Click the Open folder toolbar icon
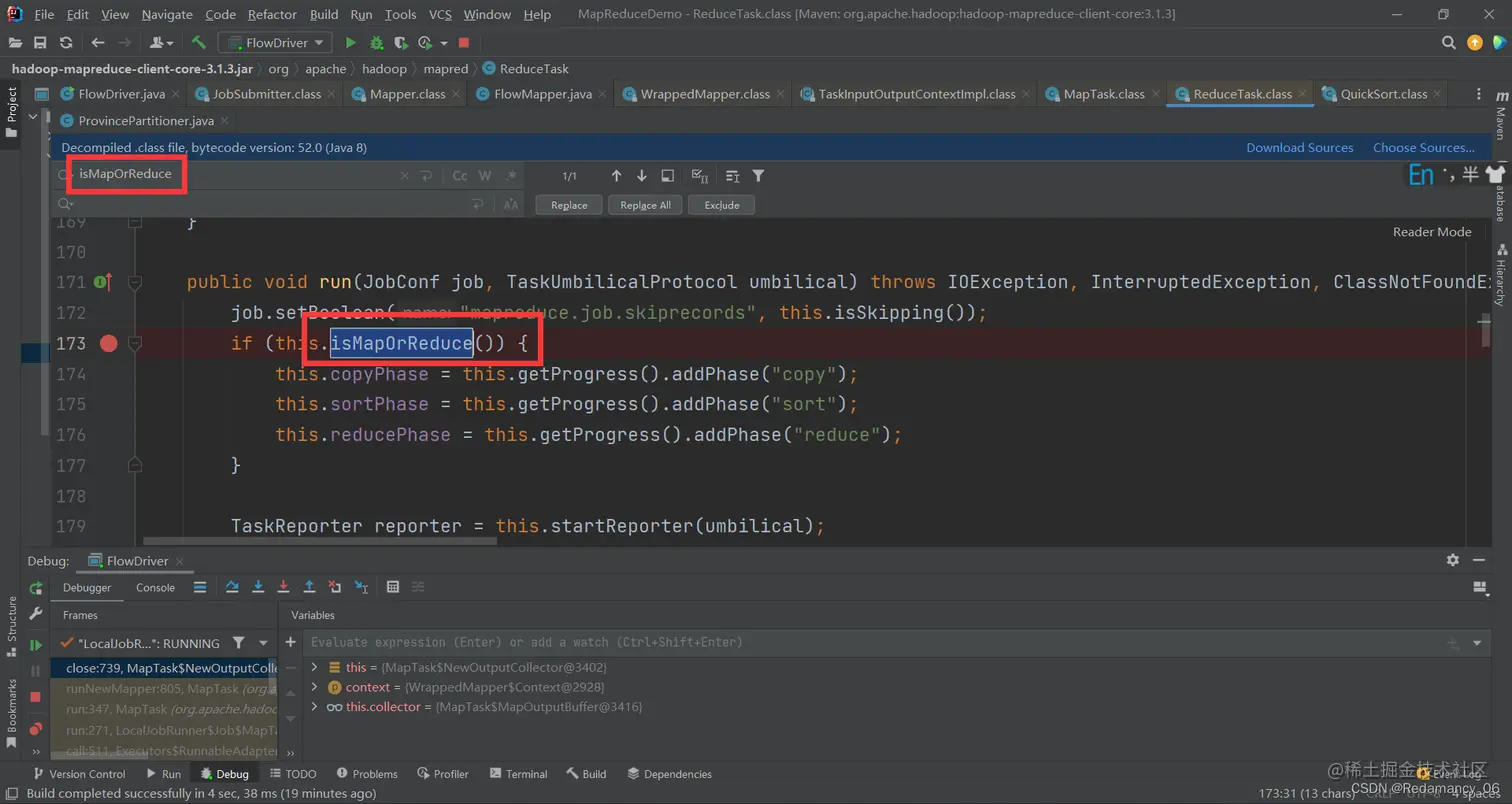 pos(15,43)
